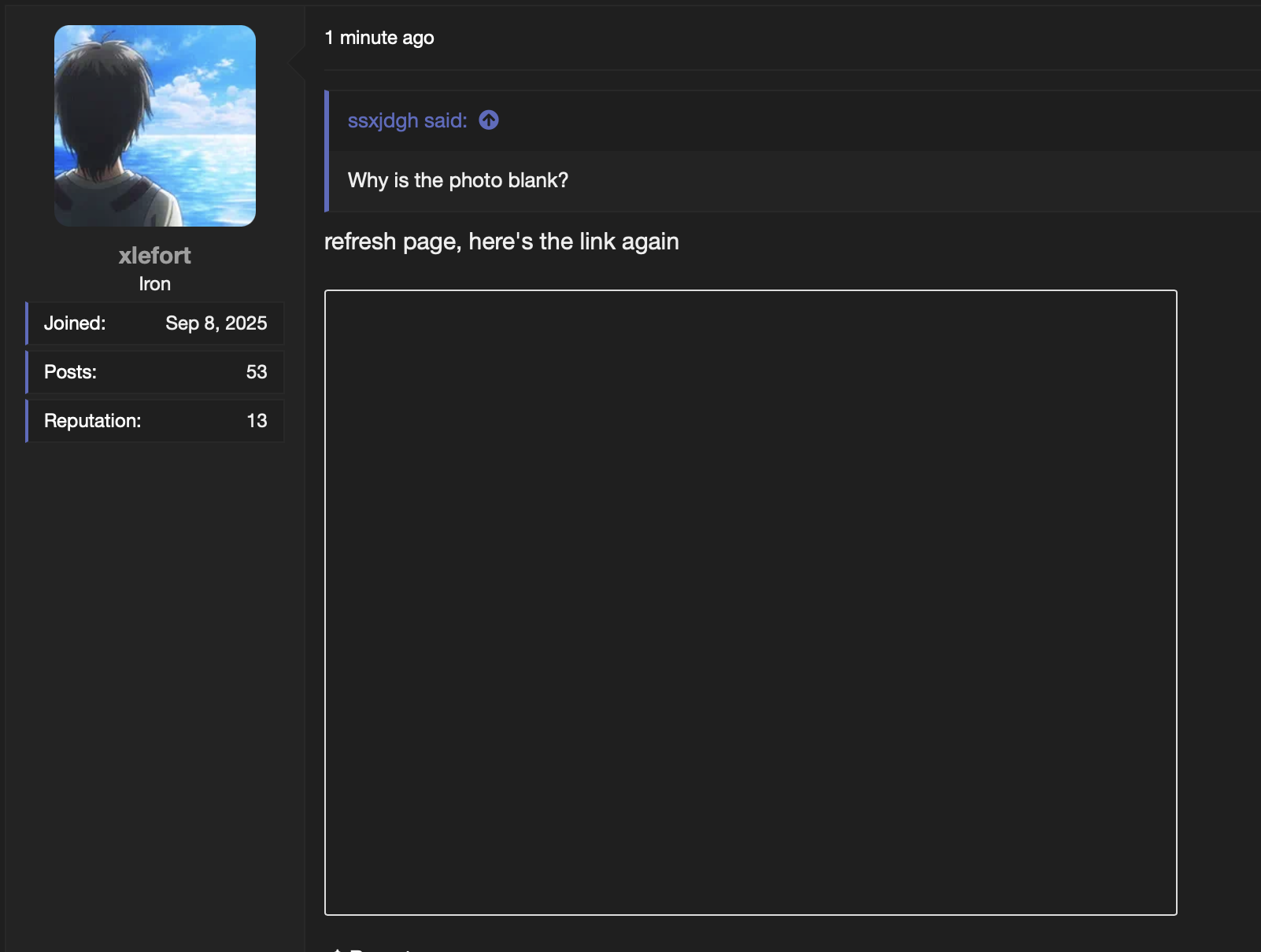
Task: Click the username xlefort above the stats
Action: coord(154,255)
